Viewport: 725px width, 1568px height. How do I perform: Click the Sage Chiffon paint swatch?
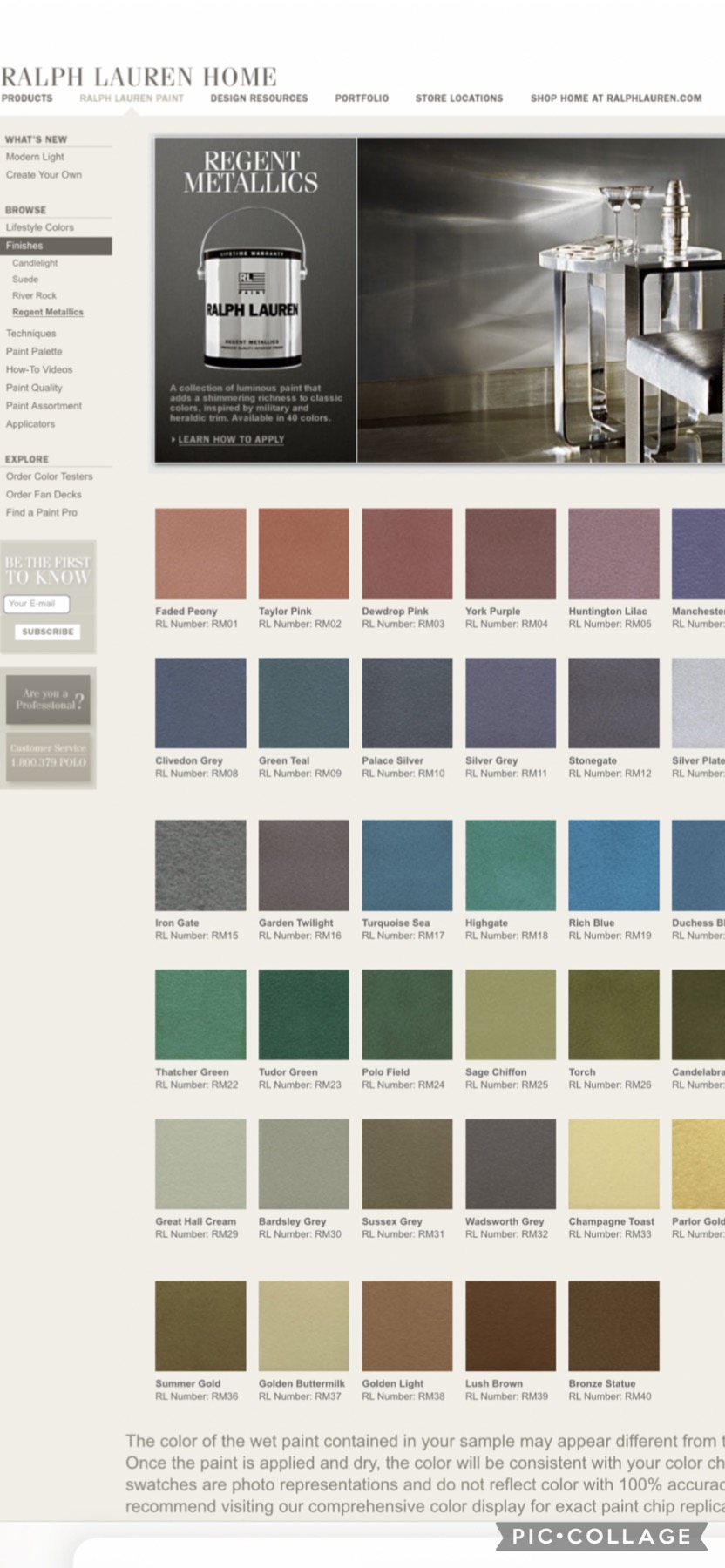tap(510, 1015)
